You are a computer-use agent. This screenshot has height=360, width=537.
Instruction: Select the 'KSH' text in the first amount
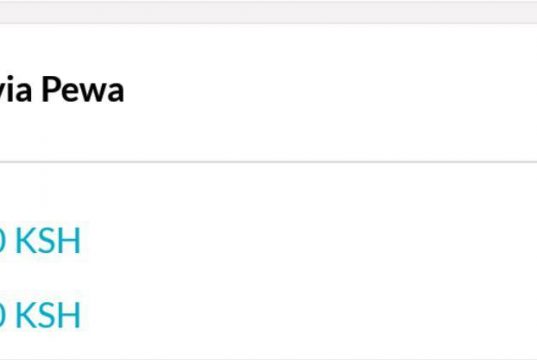point(48,241)
